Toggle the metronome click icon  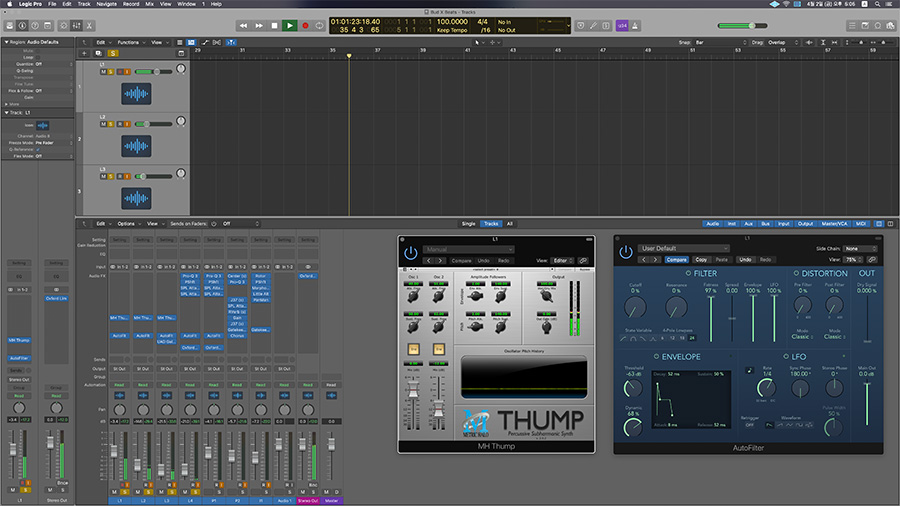click(x=635, y=26)
